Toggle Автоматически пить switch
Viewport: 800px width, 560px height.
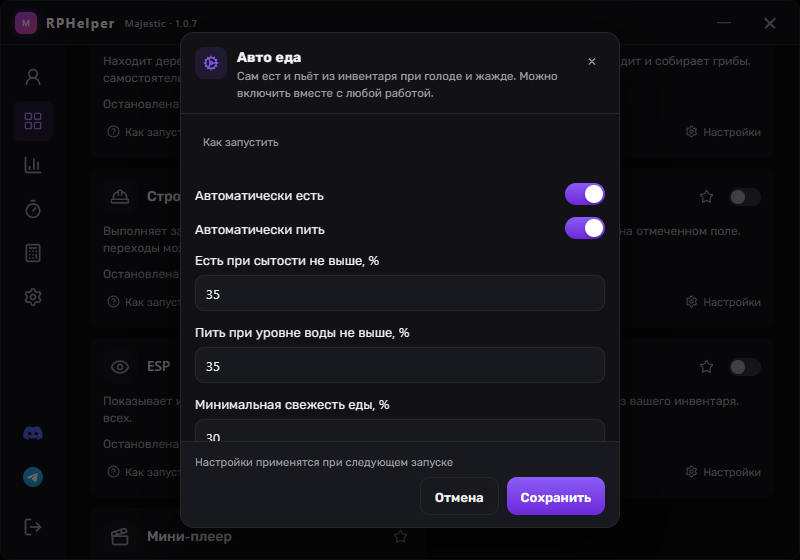[x=585, y=228]
